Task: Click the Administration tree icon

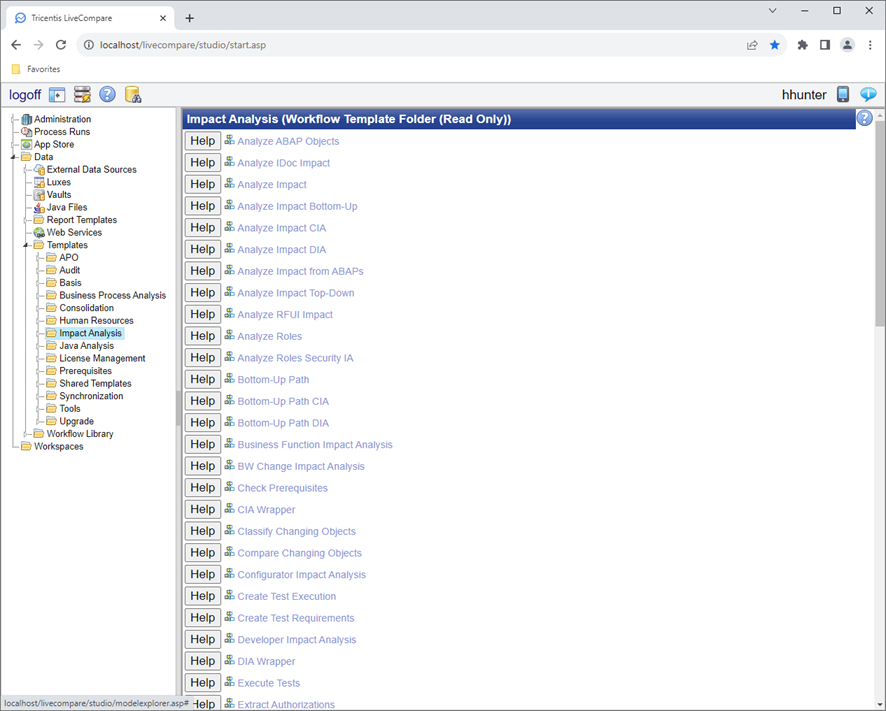Action: pyautogui.click(x=27, y=119)
